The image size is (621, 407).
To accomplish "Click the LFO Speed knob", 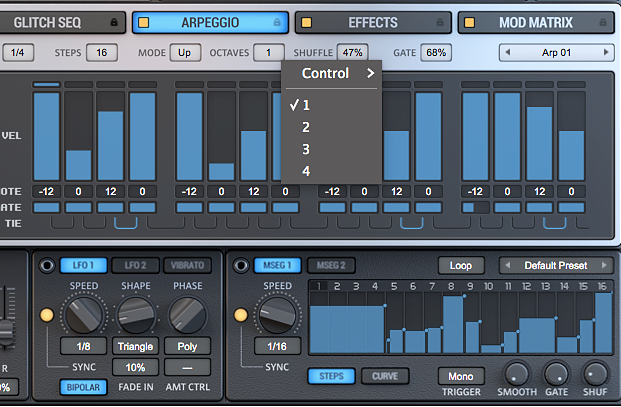I will [x=84, y=315].
